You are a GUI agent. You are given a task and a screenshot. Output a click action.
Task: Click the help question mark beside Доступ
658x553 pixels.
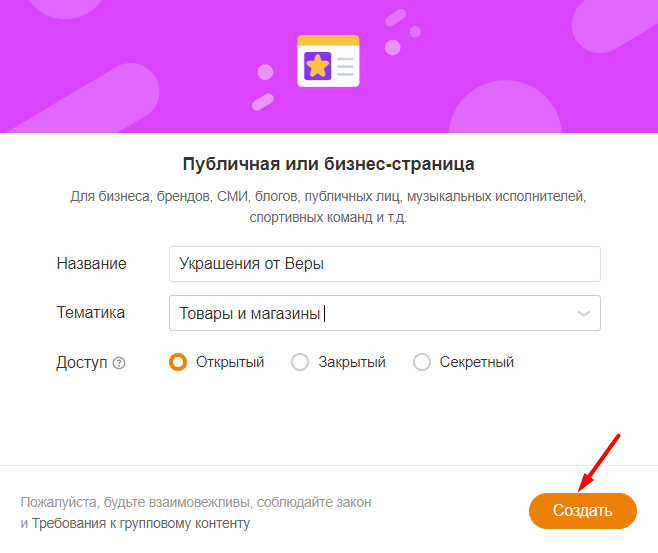(120, 363)
